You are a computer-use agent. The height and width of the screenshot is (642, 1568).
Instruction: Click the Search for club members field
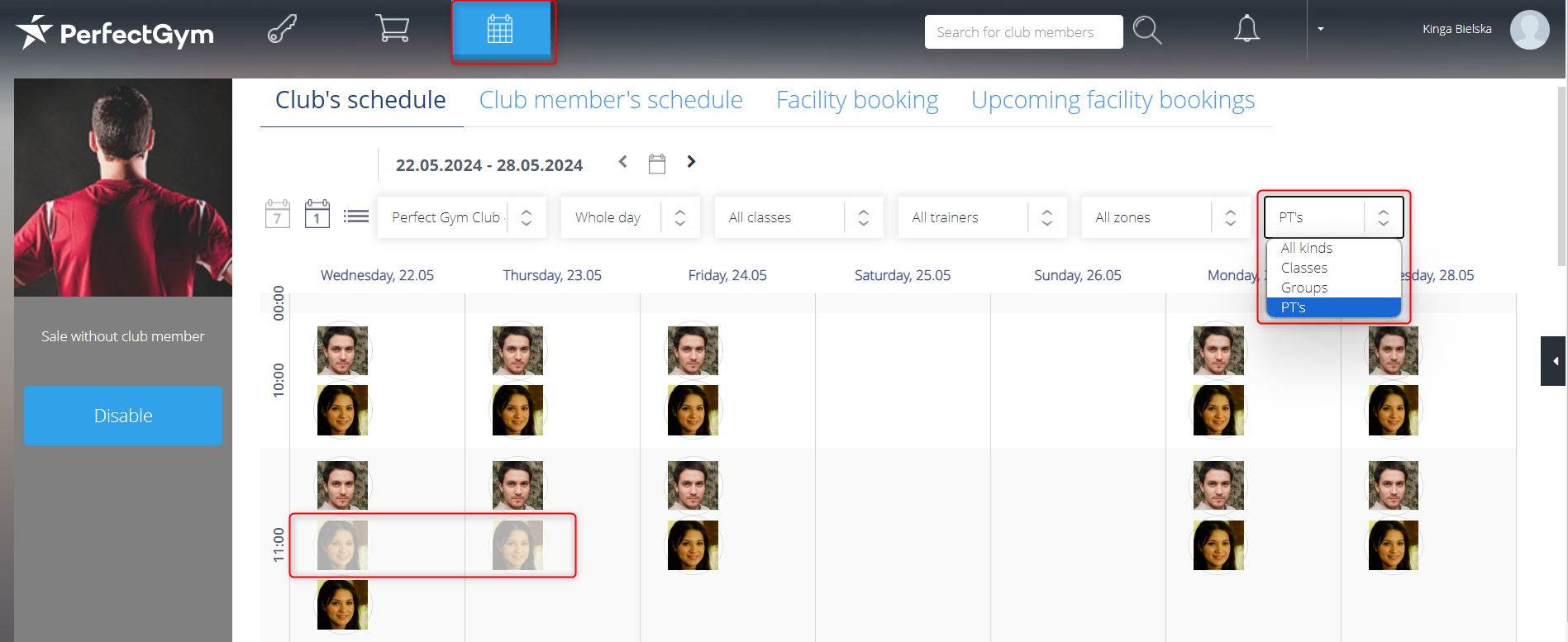[1023, 32]
